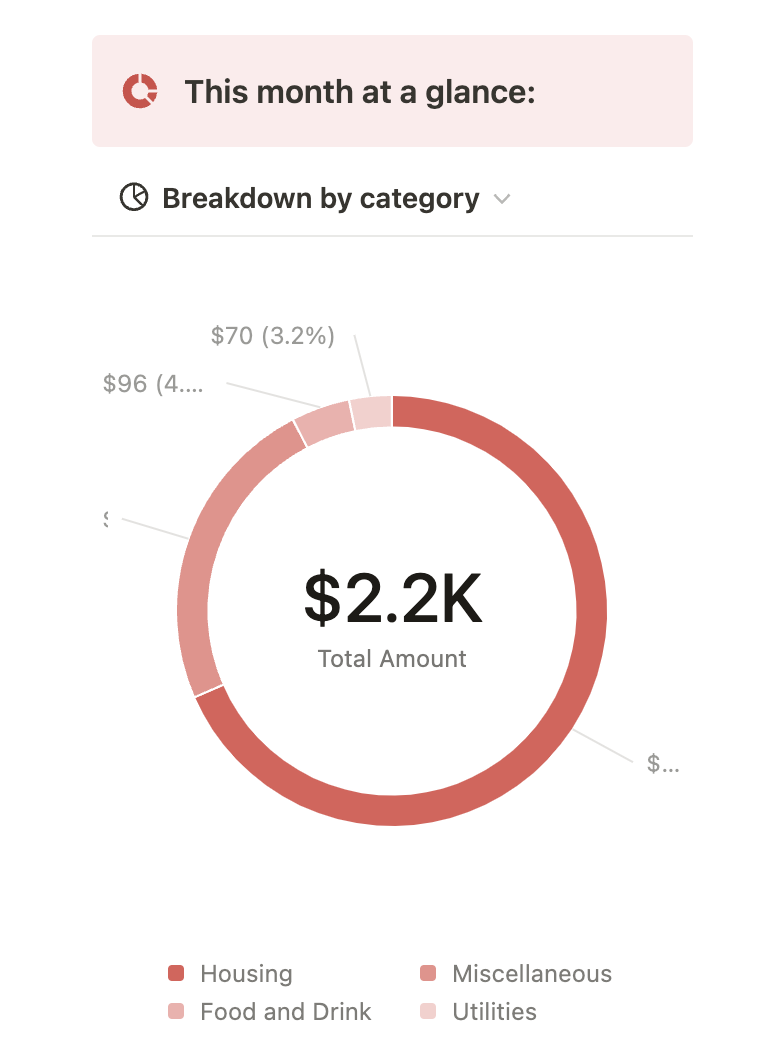
Task: Select the Utilities segment of the donut chart
Action: tap(371, 413)
